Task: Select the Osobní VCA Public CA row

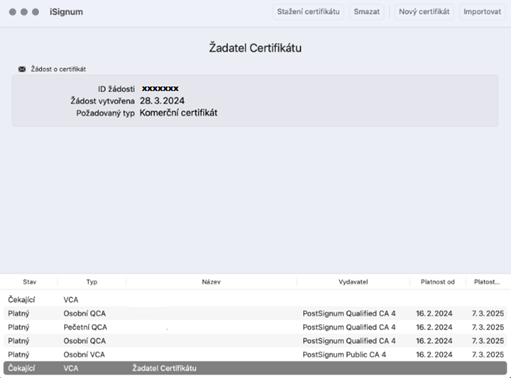Action: (255, 354)
